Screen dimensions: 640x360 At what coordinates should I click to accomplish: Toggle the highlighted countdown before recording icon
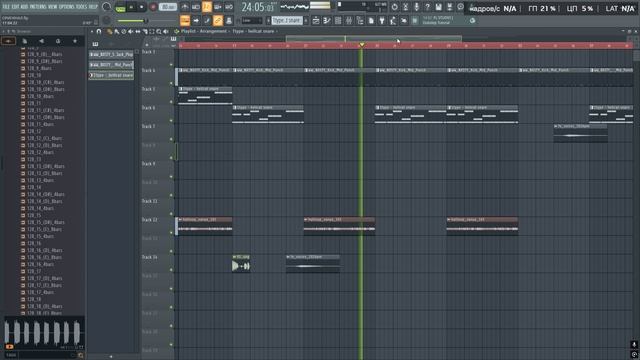(x=207, y=7)
